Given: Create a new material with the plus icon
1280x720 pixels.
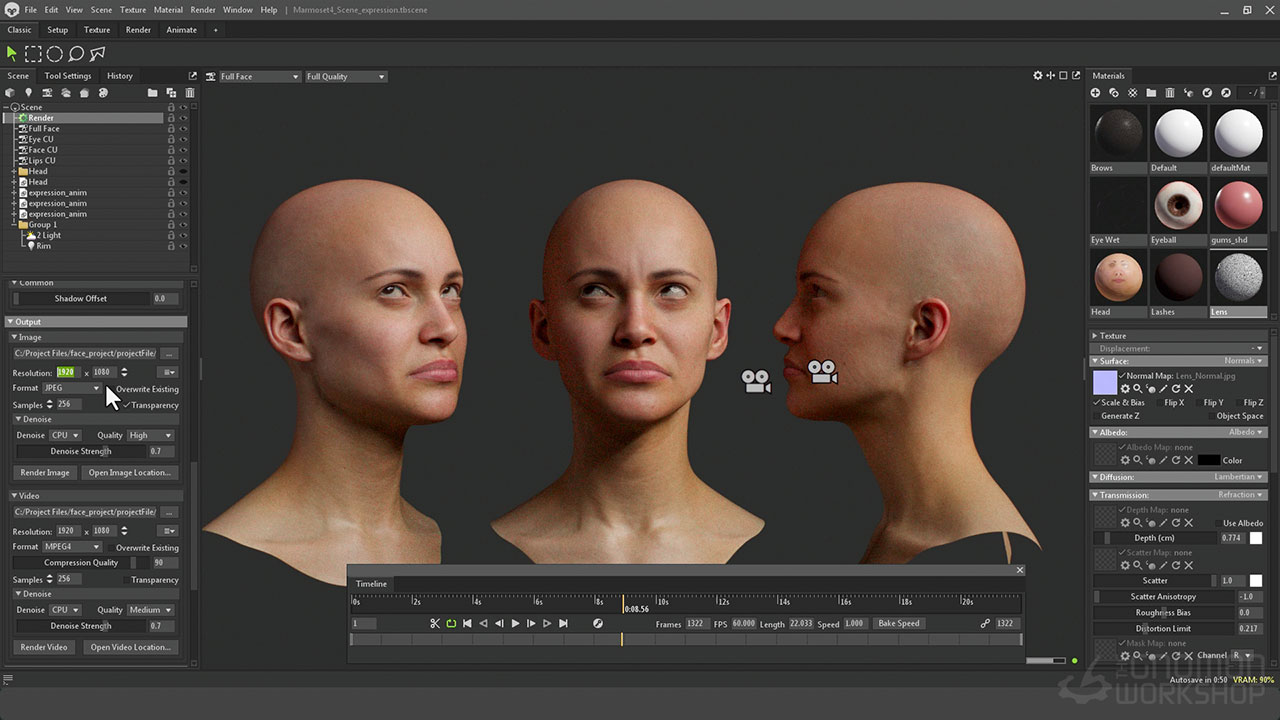Looking at the screenshot, I should pos(1096,93).
